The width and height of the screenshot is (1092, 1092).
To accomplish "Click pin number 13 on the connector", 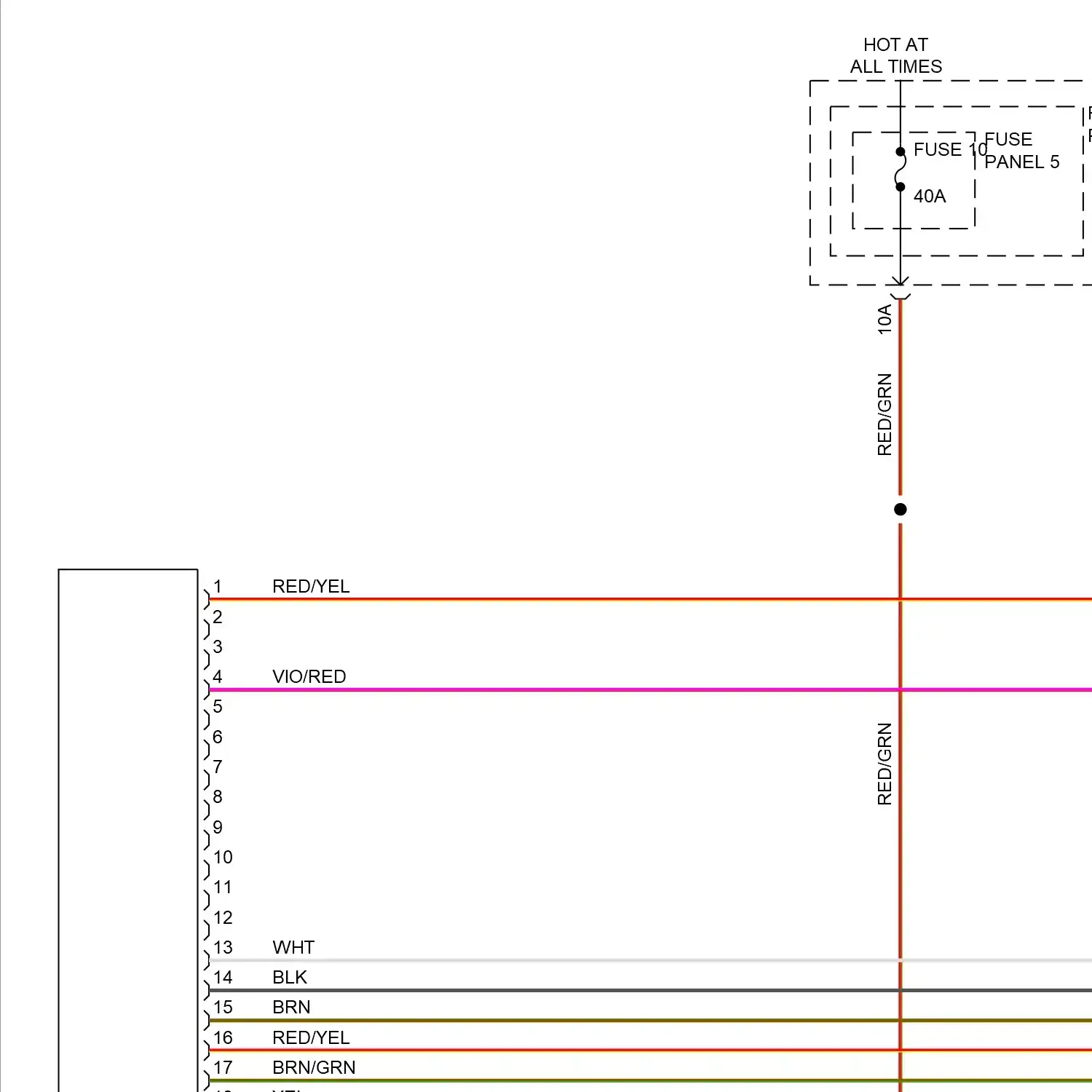I will [x=223, y=947].
